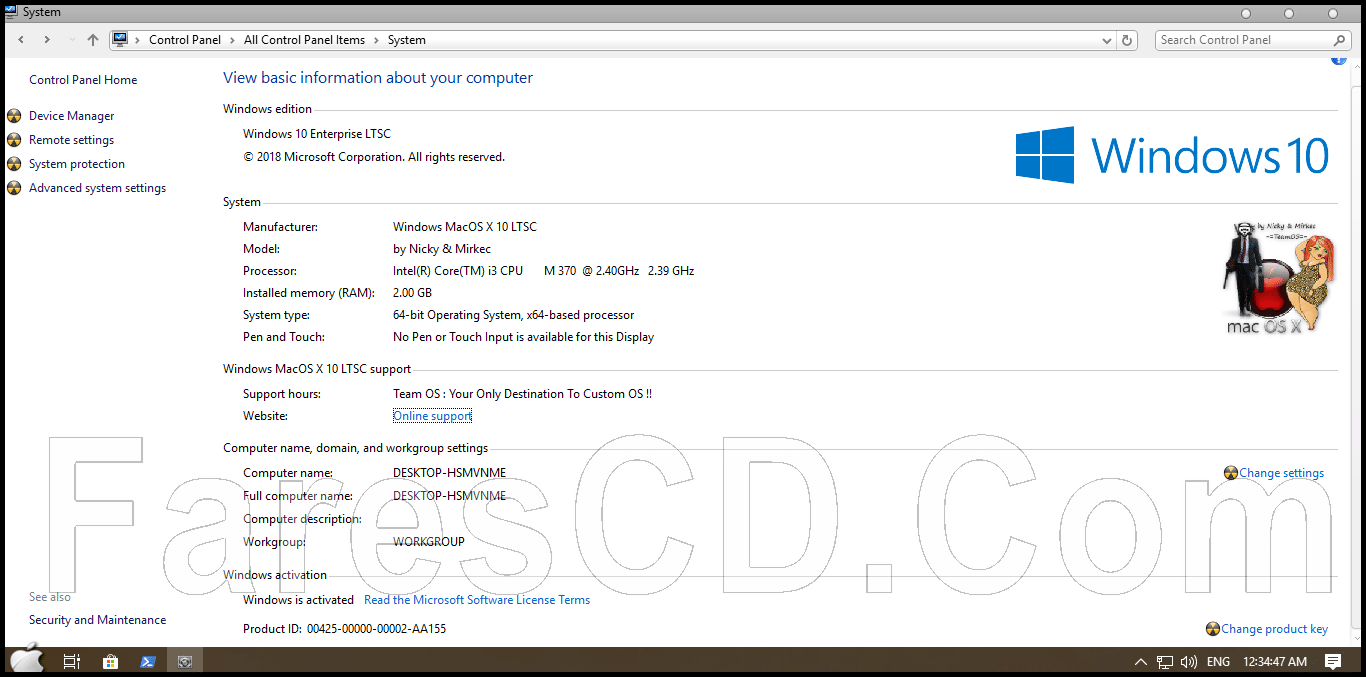The image size is (1366, 677).
Task: Click the volume speaker icon
Action: 1189,662
